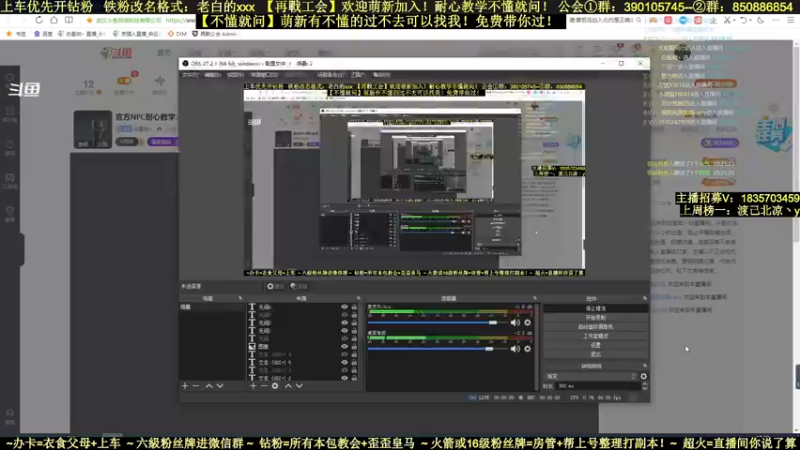Open the 工具 menu in OBS
Image resolution: width=800 pixels, height=450 pixels.
358,75
